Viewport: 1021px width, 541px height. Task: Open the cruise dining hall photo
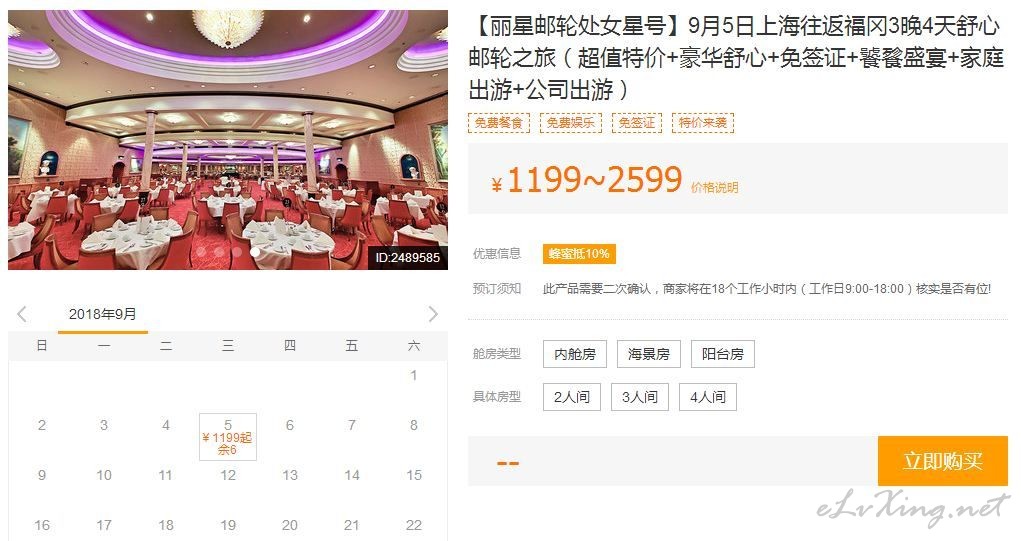228,139
